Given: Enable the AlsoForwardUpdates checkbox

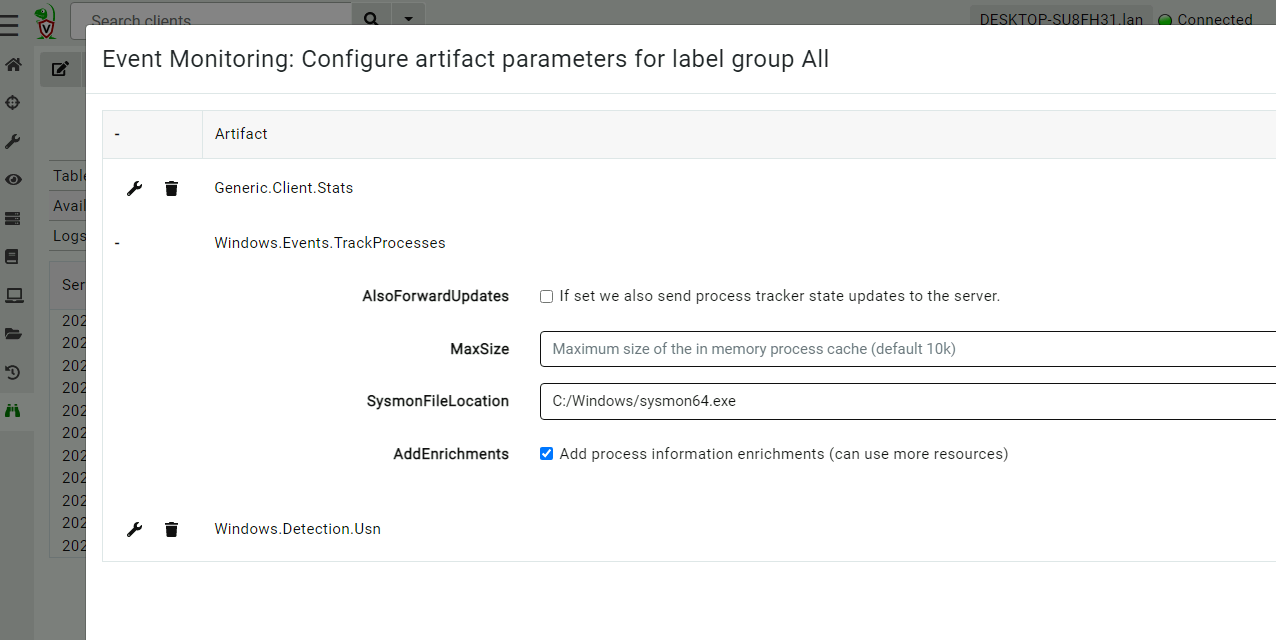Looking at the screenshot, I should 546,296.
